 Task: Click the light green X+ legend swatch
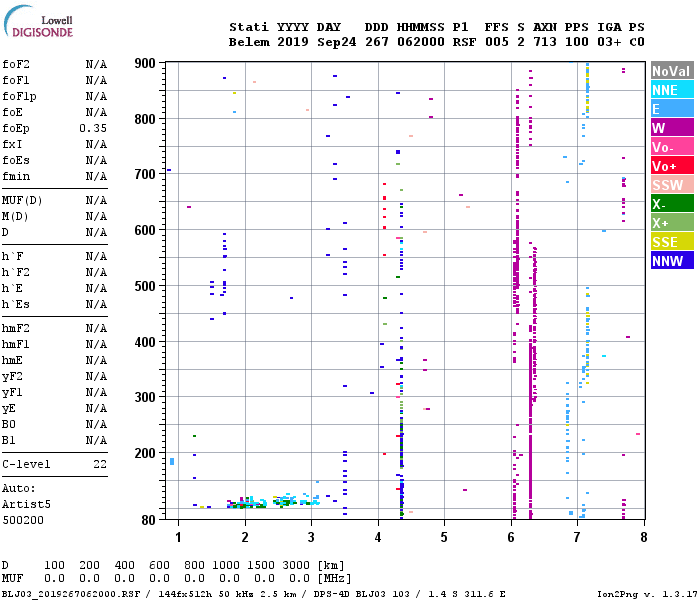tap(672, 223)
